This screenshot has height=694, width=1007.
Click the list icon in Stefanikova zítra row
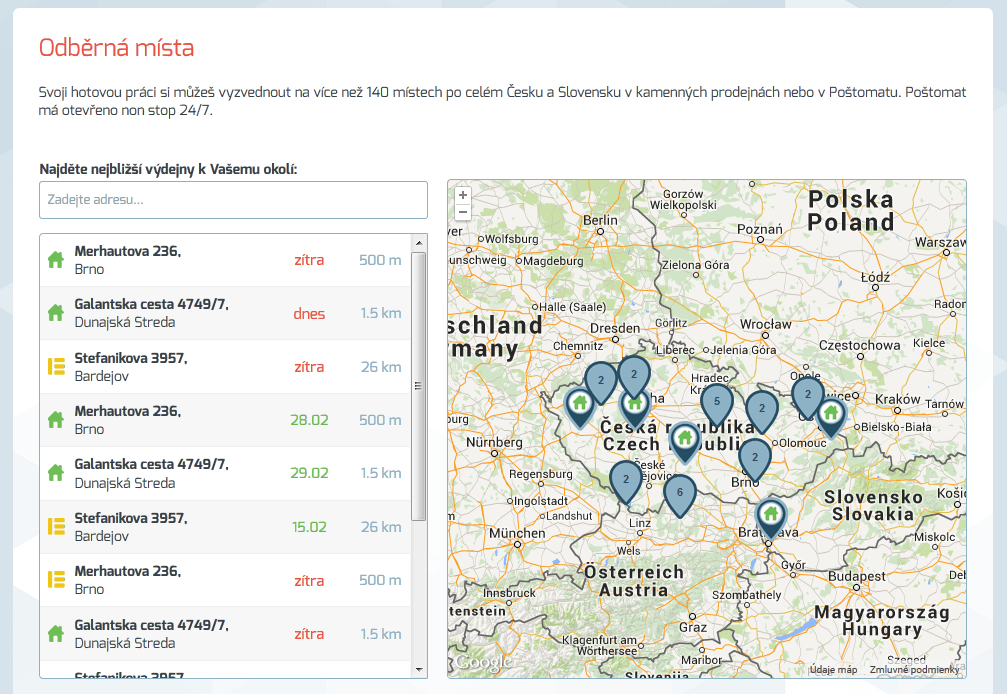(x=57, y=367)
